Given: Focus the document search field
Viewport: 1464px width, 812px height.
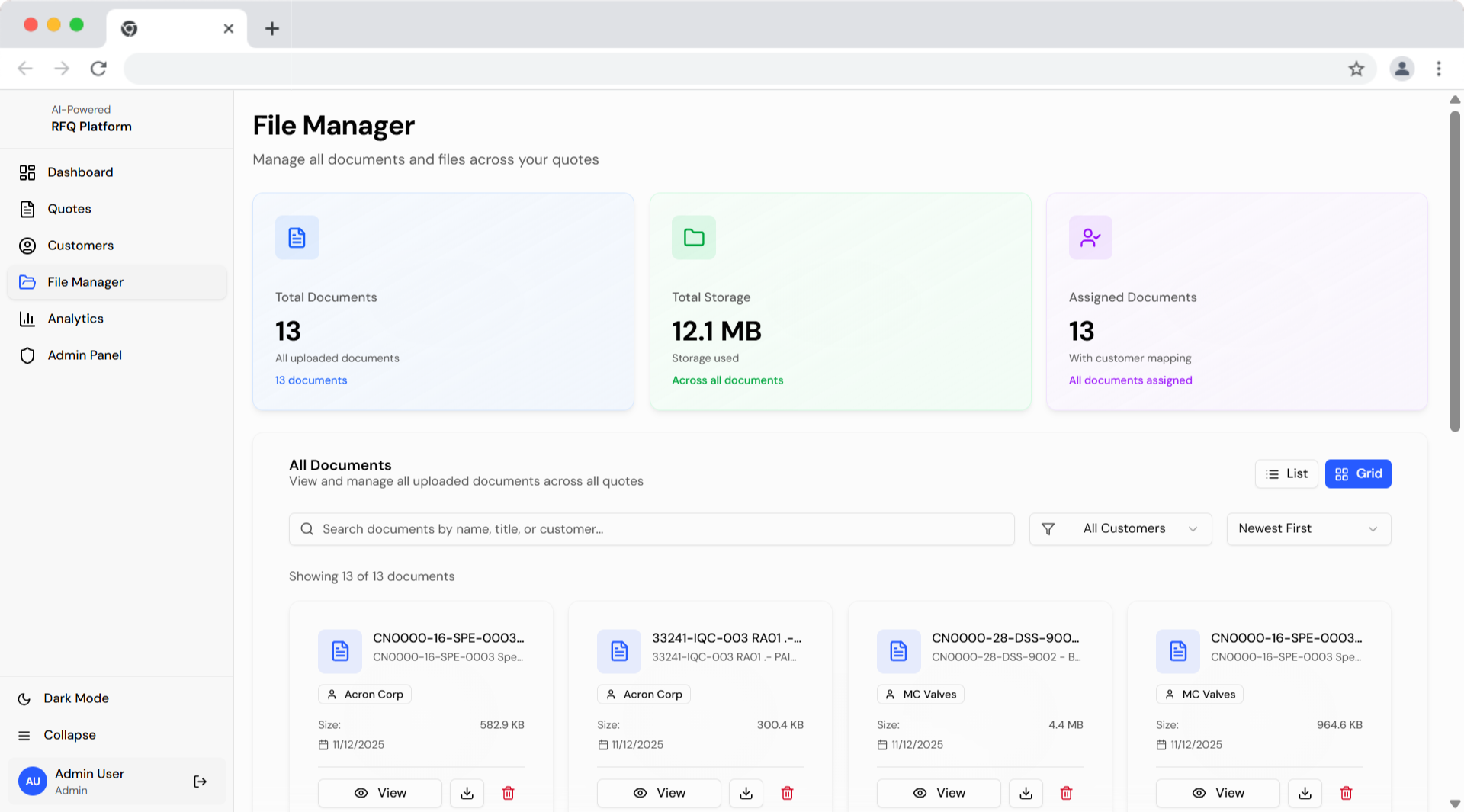Looking at the screenshot, I should (x=651, y=529).
